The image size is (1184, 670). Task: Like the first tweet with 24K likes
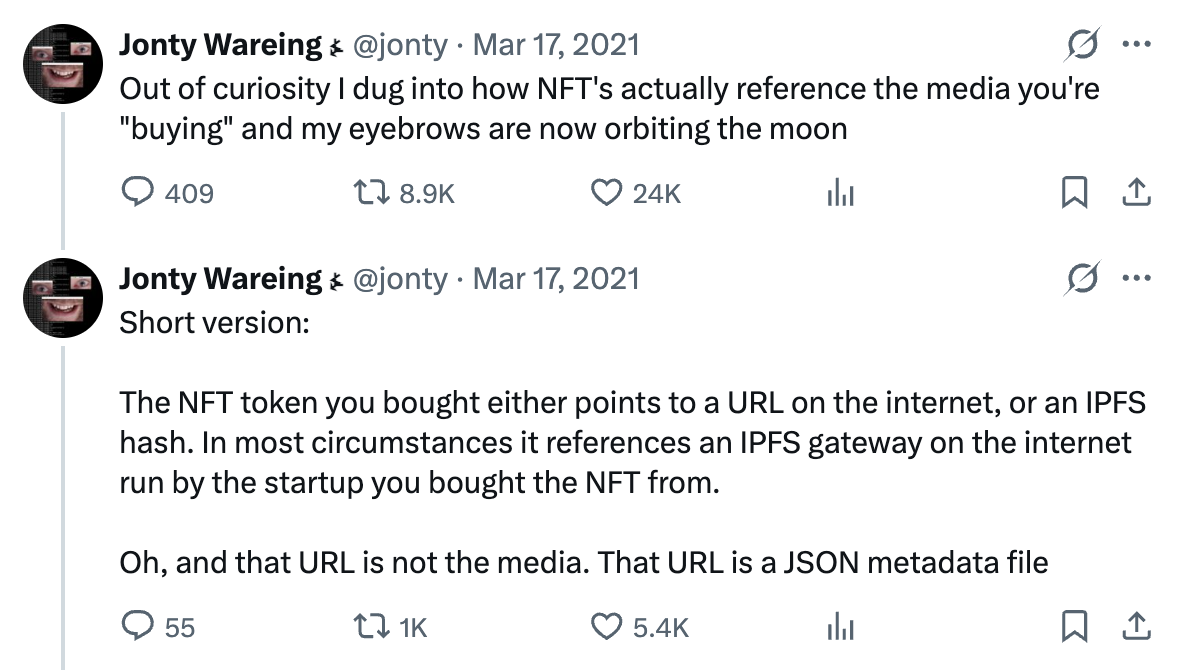606,193
